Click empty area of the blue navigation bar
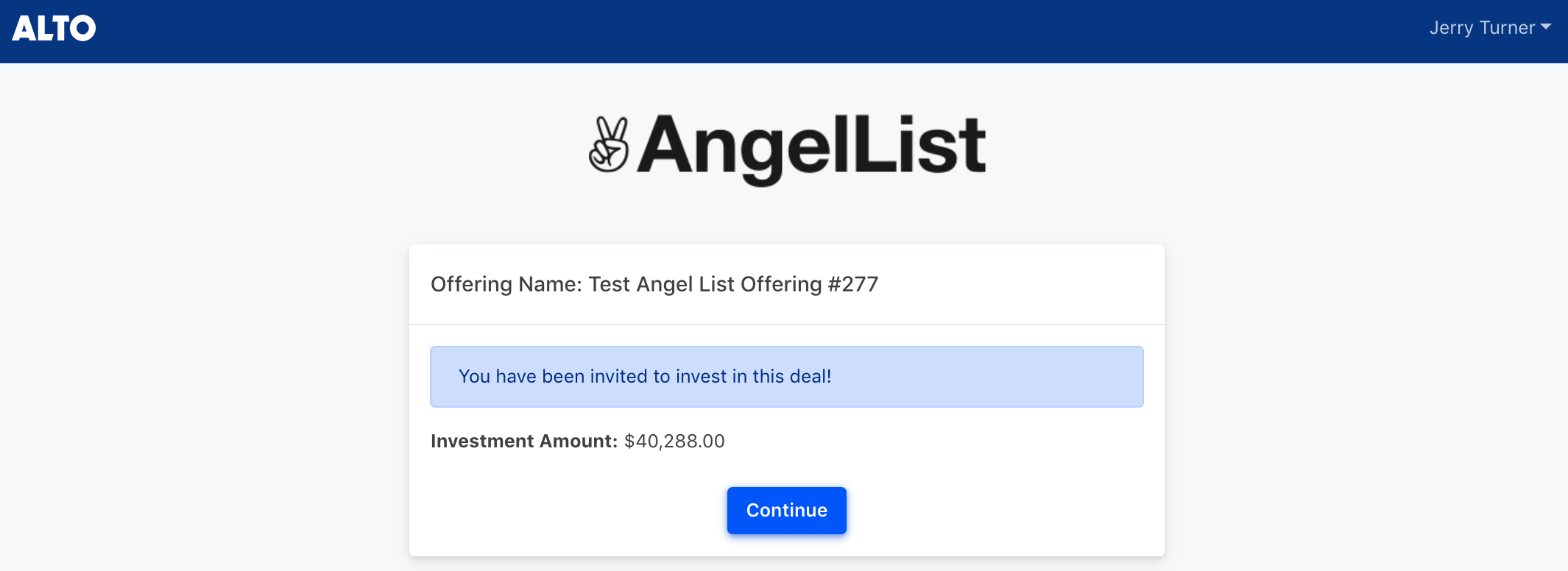This screenshot has width=1568, height=571. coord(736,31)
